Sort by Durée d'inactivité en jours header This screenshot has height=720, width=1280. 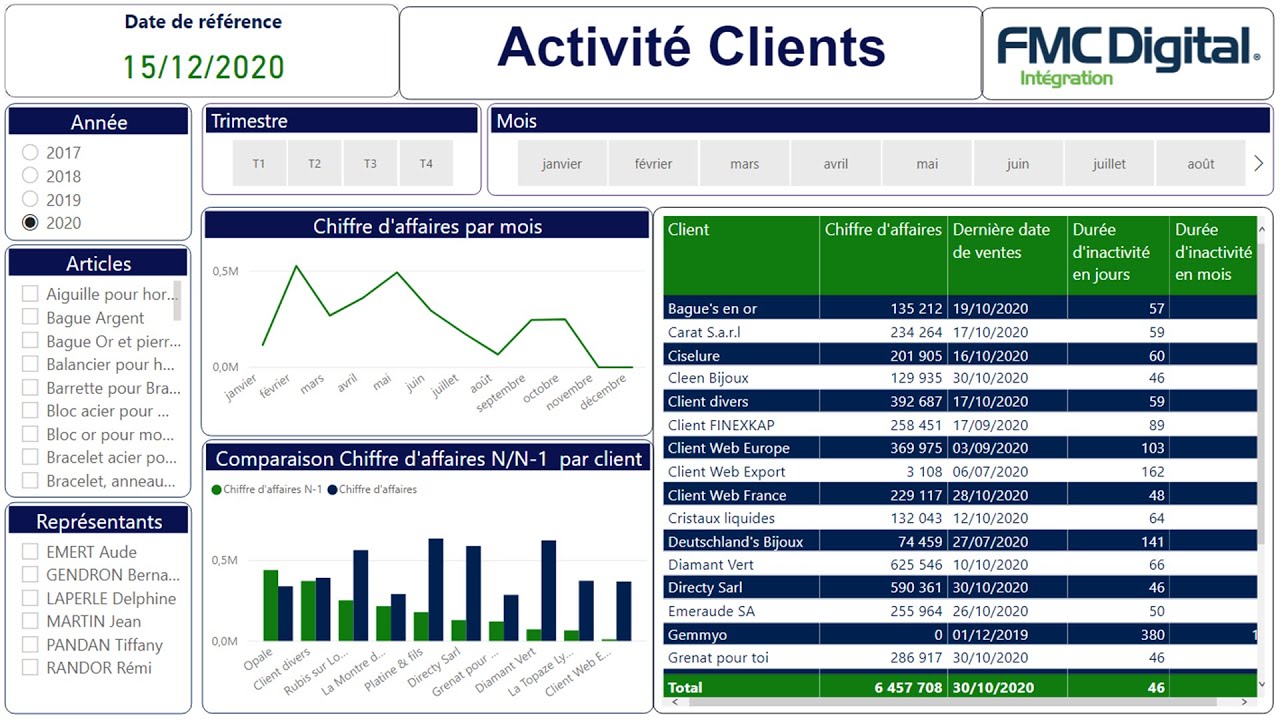1118,255
